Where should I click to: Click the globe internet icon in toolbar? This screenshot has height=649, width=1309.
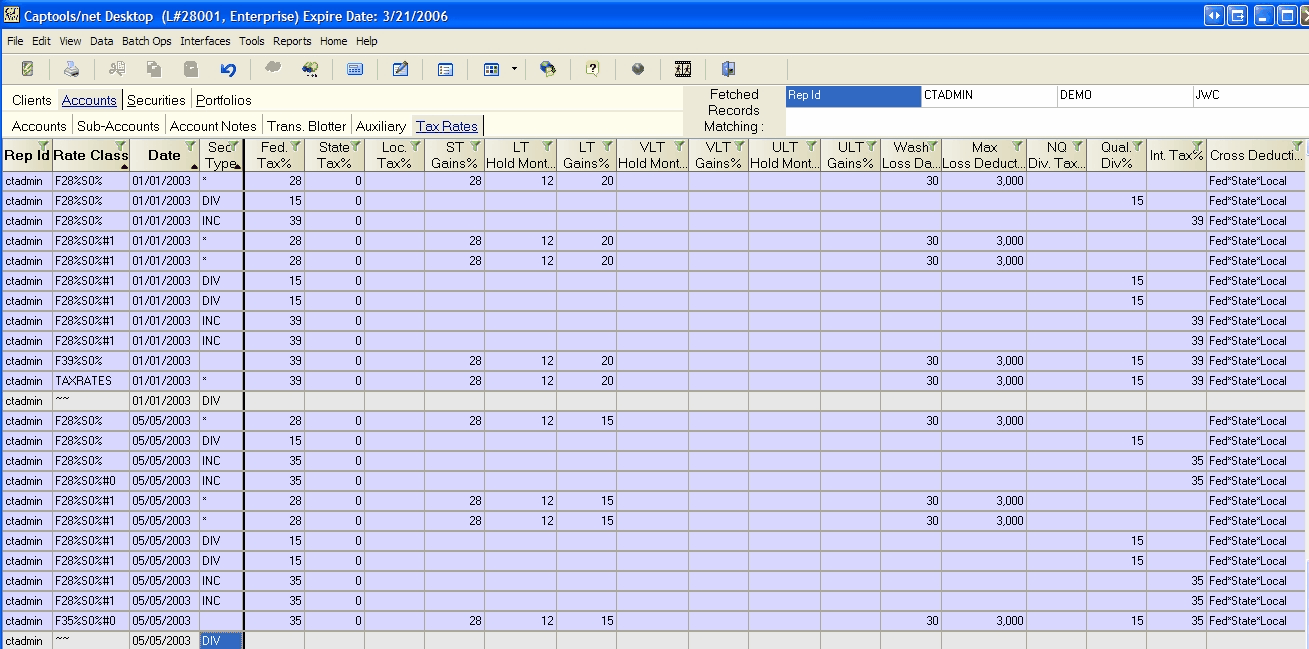[x=547, y=69]
